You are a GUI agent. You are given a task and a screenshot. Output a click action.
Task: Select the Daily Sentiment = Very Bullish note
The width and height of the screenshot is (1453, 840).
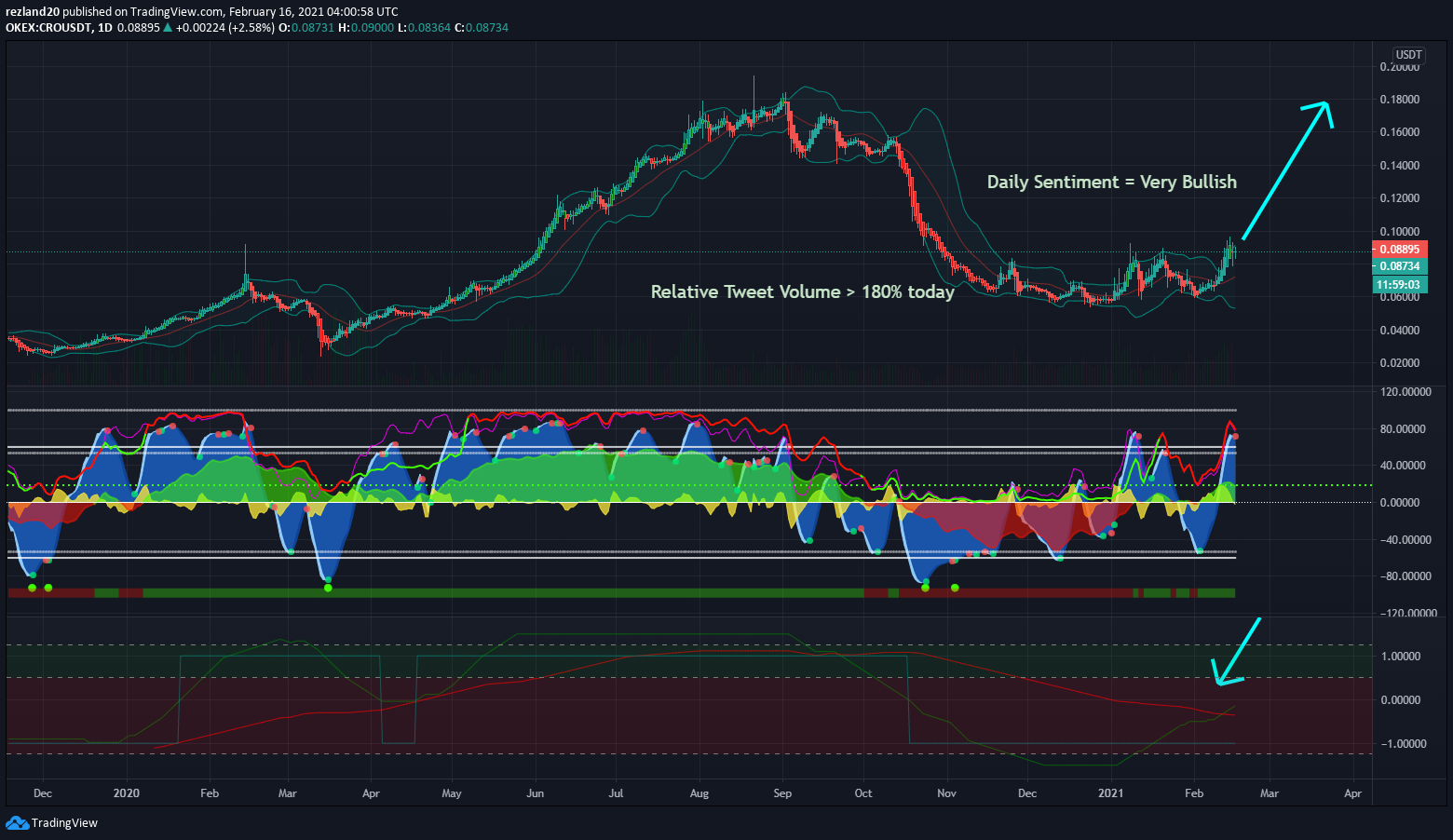1112,183
